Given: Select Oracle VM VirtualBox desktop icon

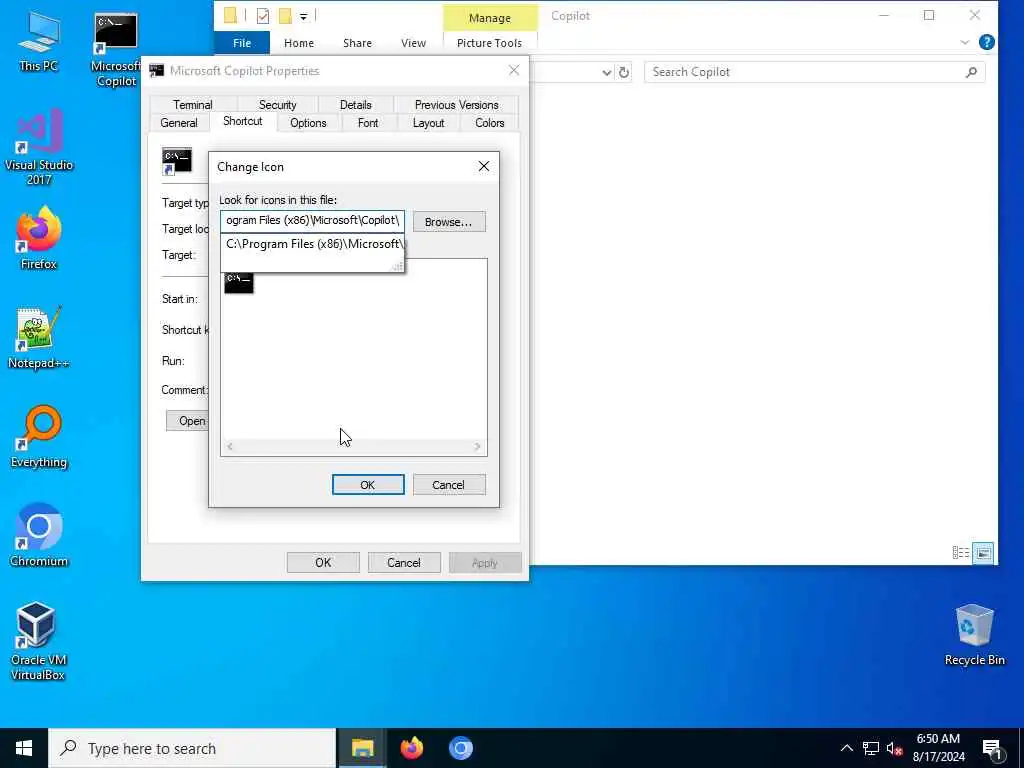Looking at the screenshot, I should point(37,641).
